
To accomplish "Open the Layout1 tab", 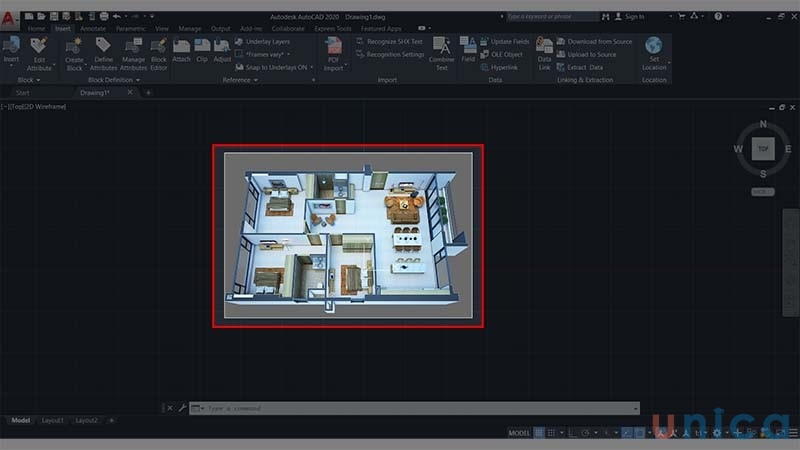I will (53, 420).
